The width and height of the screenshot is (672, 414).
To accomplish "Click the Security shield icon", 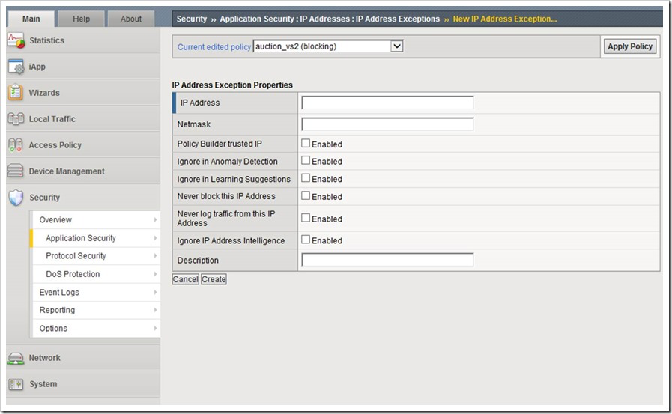I will point(16,198).
